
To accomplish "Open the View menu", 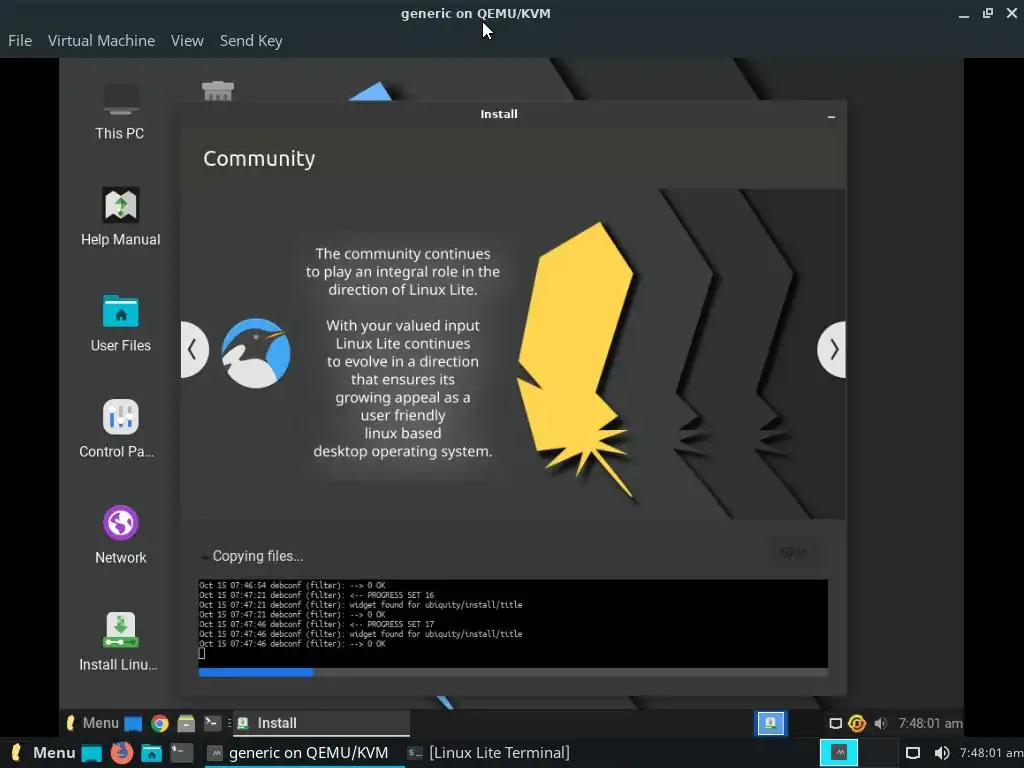I will coord(187,40).
